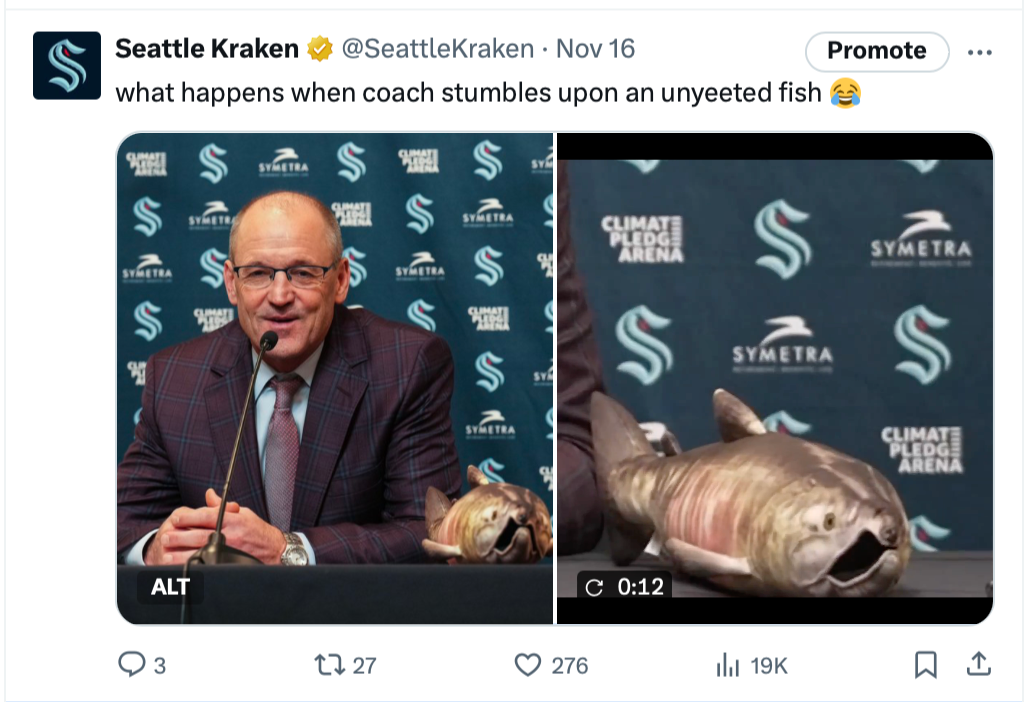Open view analytics bar chart icon

coord(727,665)
